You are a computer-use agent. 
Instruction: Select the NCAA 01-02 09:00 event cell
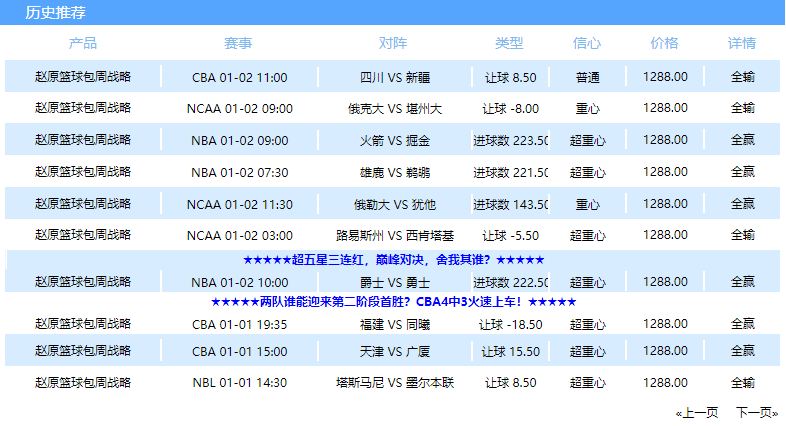[x=240, y=108]
